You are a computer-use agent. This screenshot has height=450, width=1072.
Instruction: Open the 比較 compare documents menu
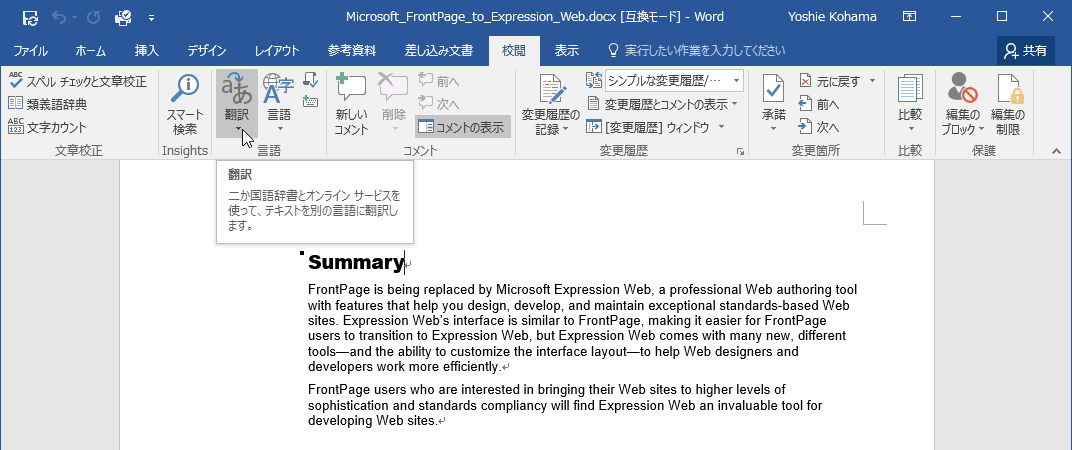pos(910,105)
